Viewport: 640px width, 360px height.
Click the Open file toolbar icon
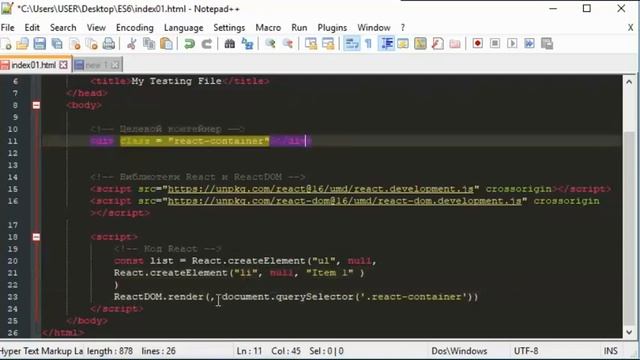[22, 44]
